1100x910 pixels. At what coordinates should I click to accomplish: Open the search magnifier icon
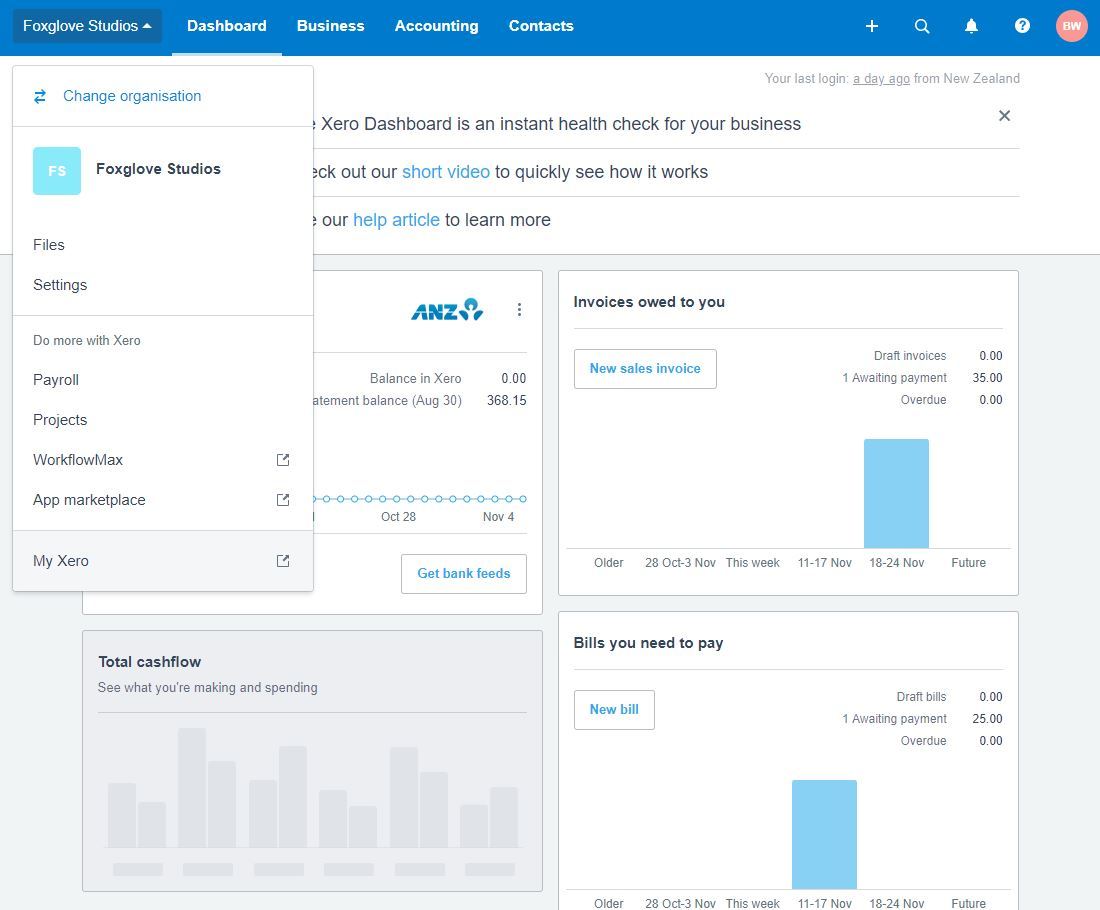[x=922, y=26]
